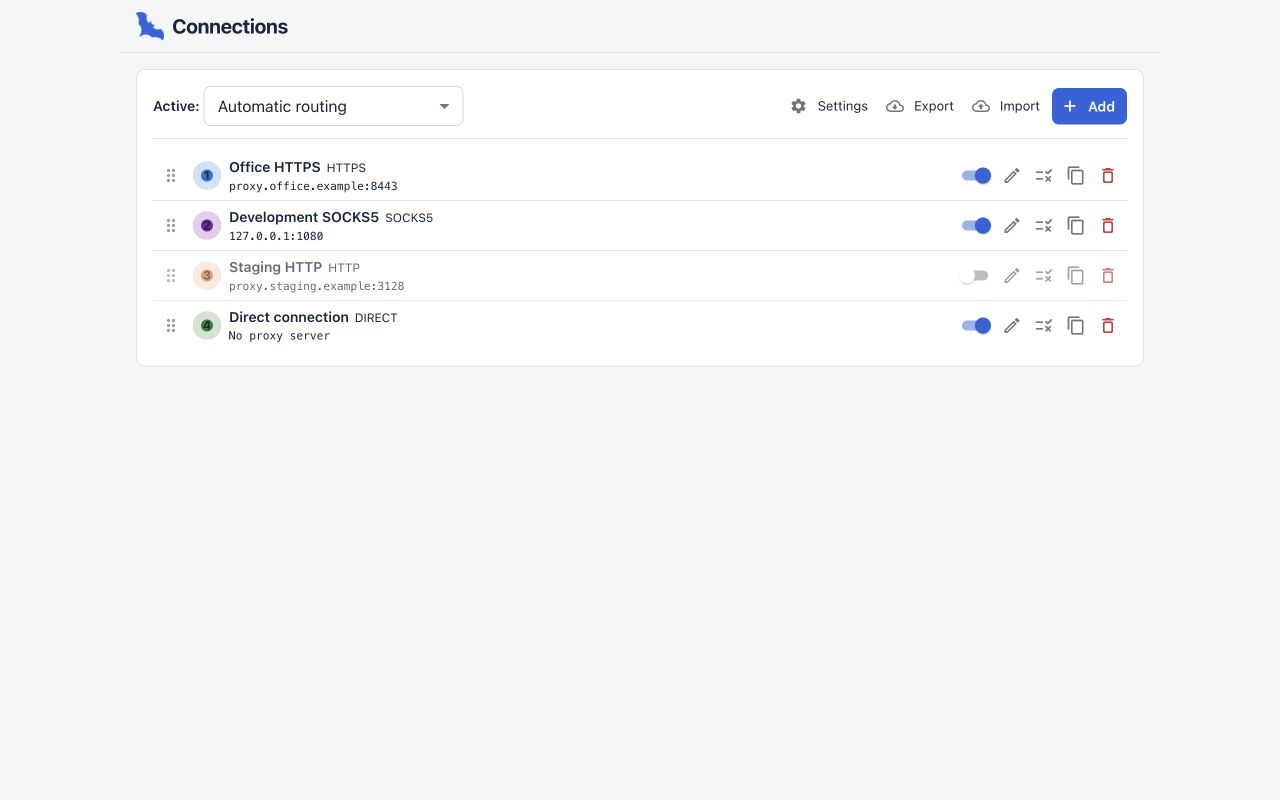Edit the Staging HTTP proxy
This screenshot has width=1280, height=800.
[1012, 276]
